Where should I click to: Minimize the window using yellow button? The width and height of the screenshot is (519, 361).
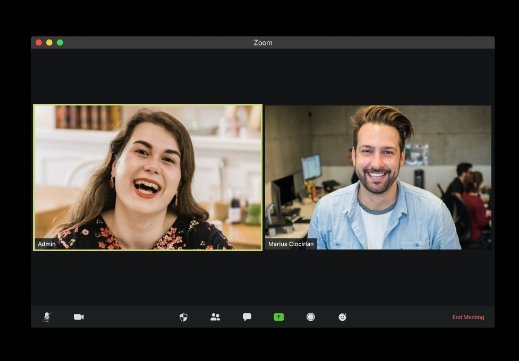[49, 42]
